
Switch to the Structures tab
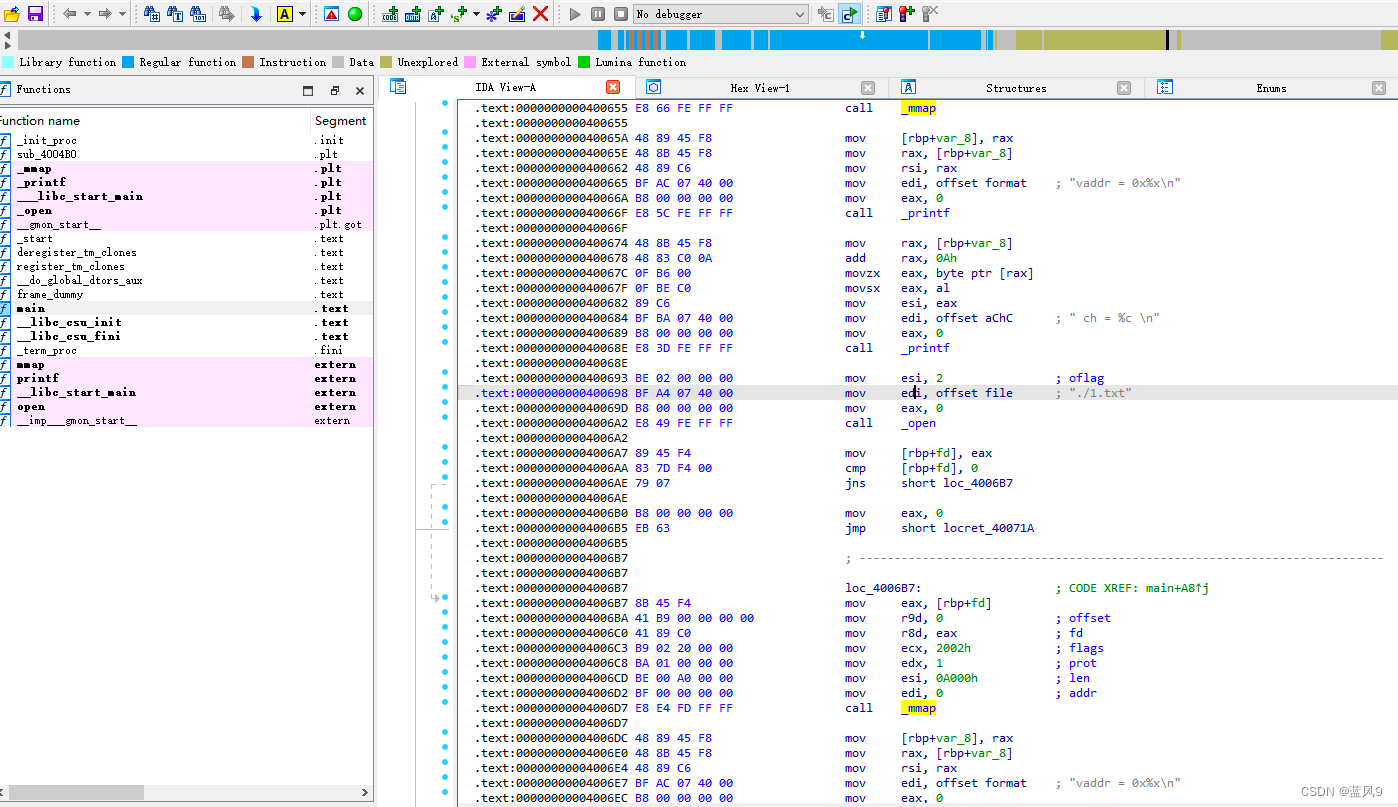point(1016,88)
